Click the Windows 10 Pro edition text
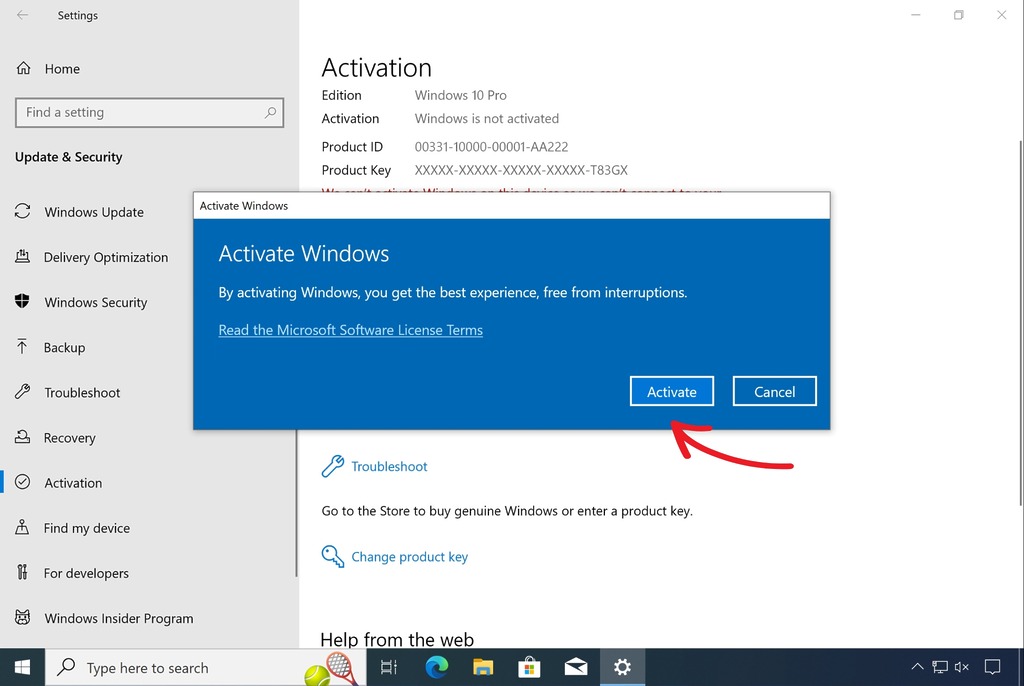The width and height of the screenshot is (1024, 686). 460,95
